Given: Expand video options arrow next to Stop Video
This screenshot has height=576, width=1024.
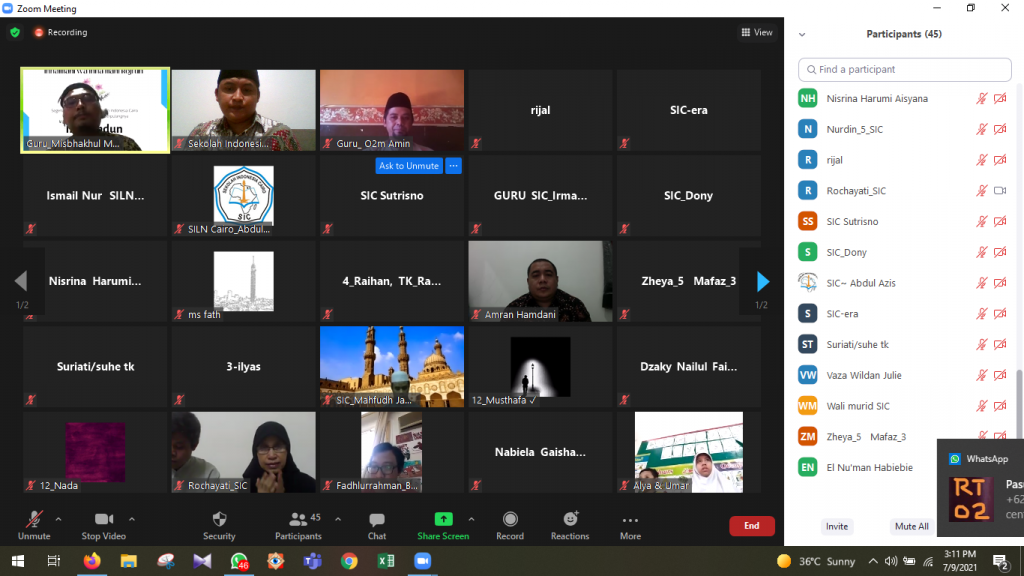Looking at the screenshot, I should point(132,519).
